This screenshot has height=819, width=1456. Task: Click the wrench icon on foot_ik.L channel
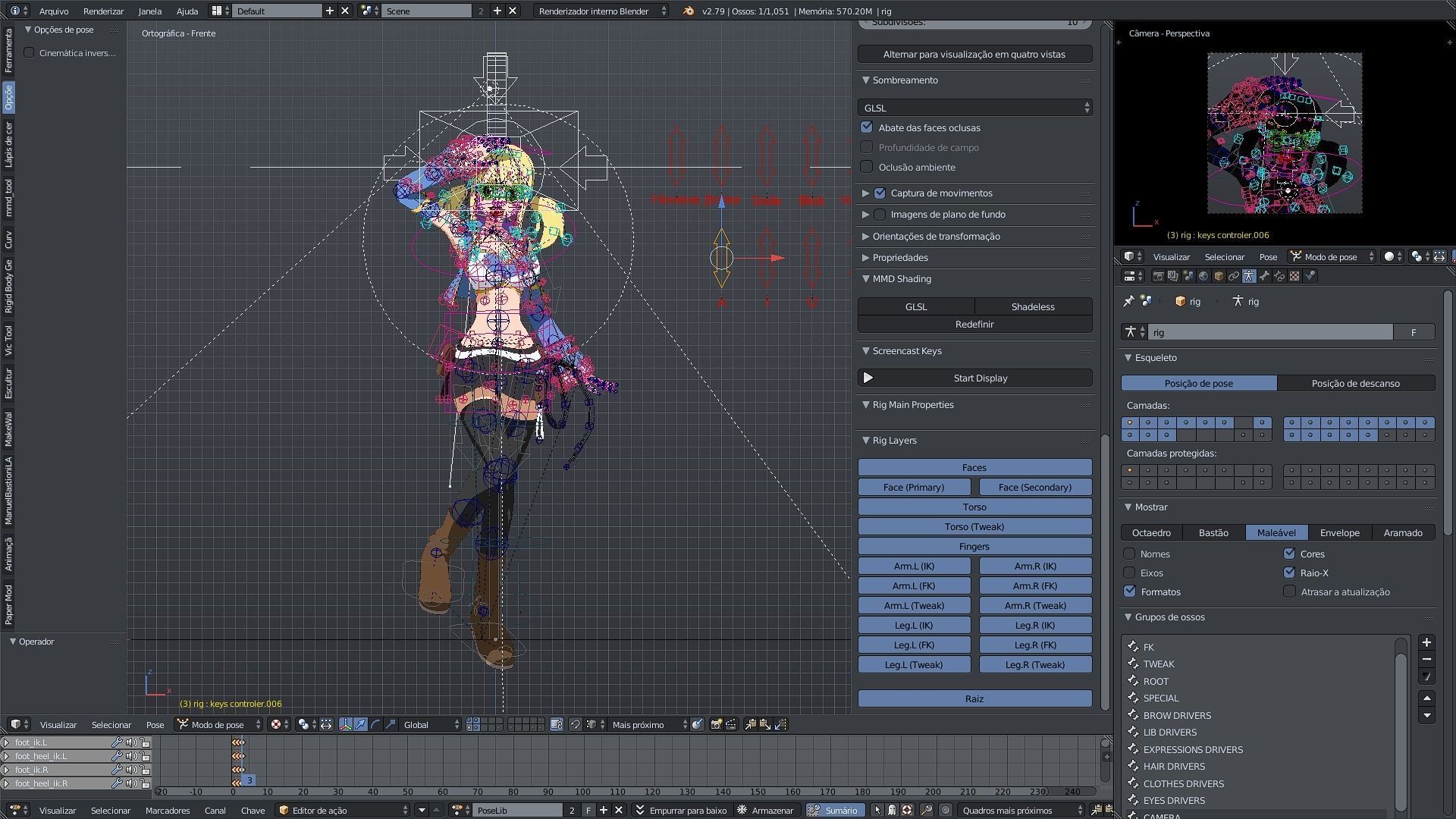pos(117,742)
